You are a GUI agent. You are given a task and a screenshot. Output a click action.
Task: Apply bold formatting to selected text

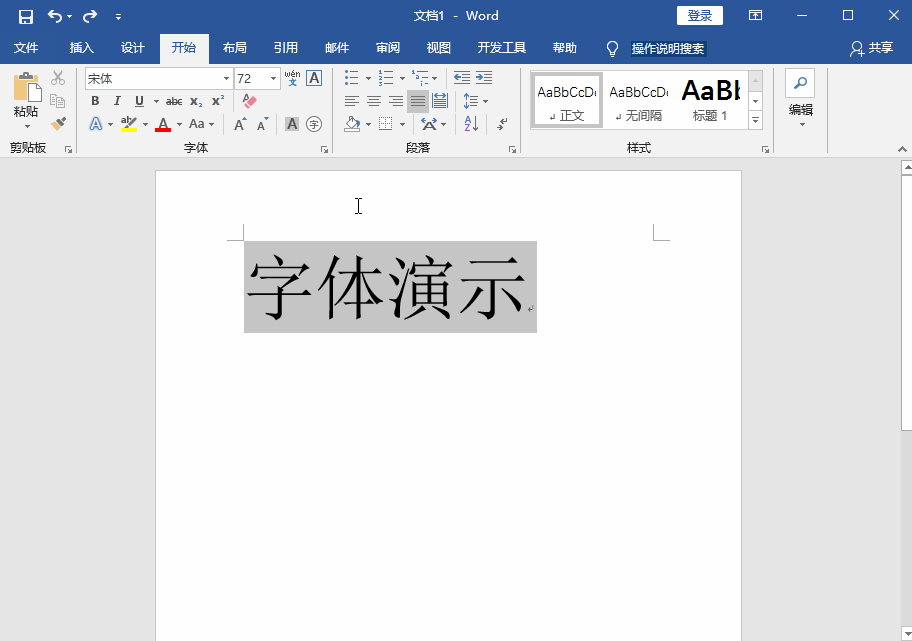pos(96,100)
